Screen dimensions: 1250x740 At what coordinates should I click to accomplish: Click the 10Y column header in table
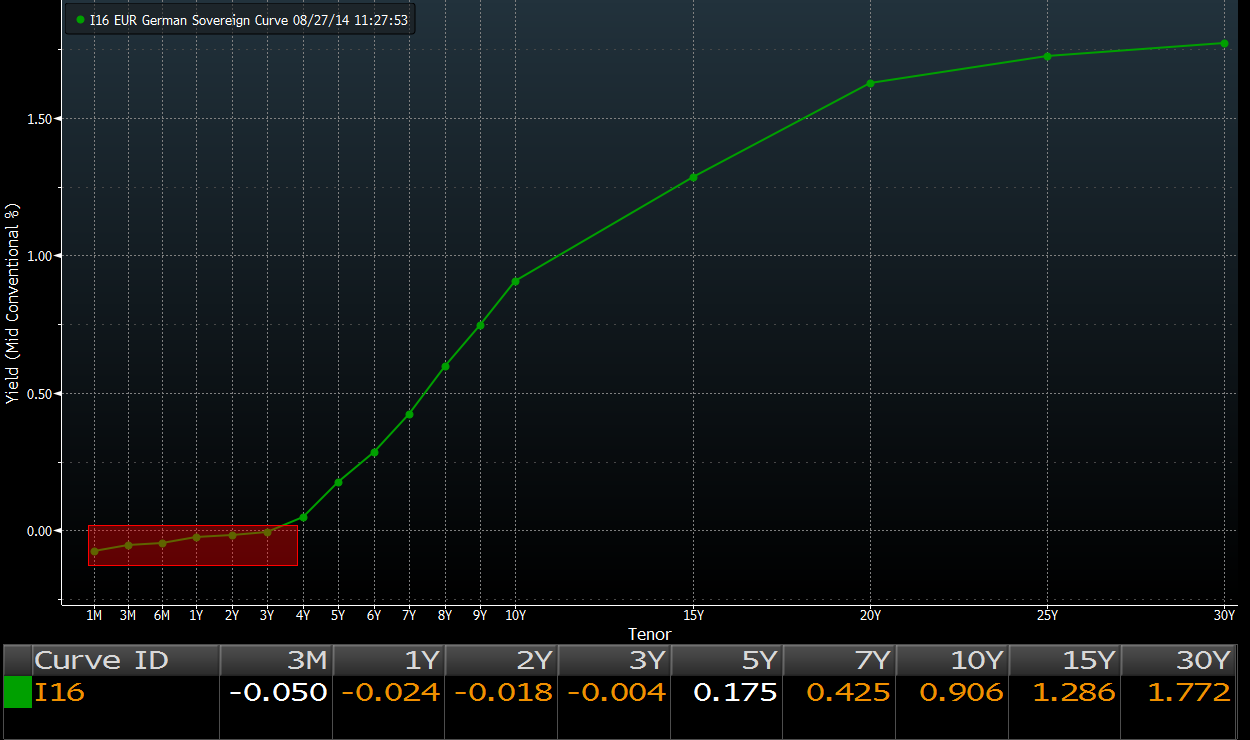(x=953, y=660)
